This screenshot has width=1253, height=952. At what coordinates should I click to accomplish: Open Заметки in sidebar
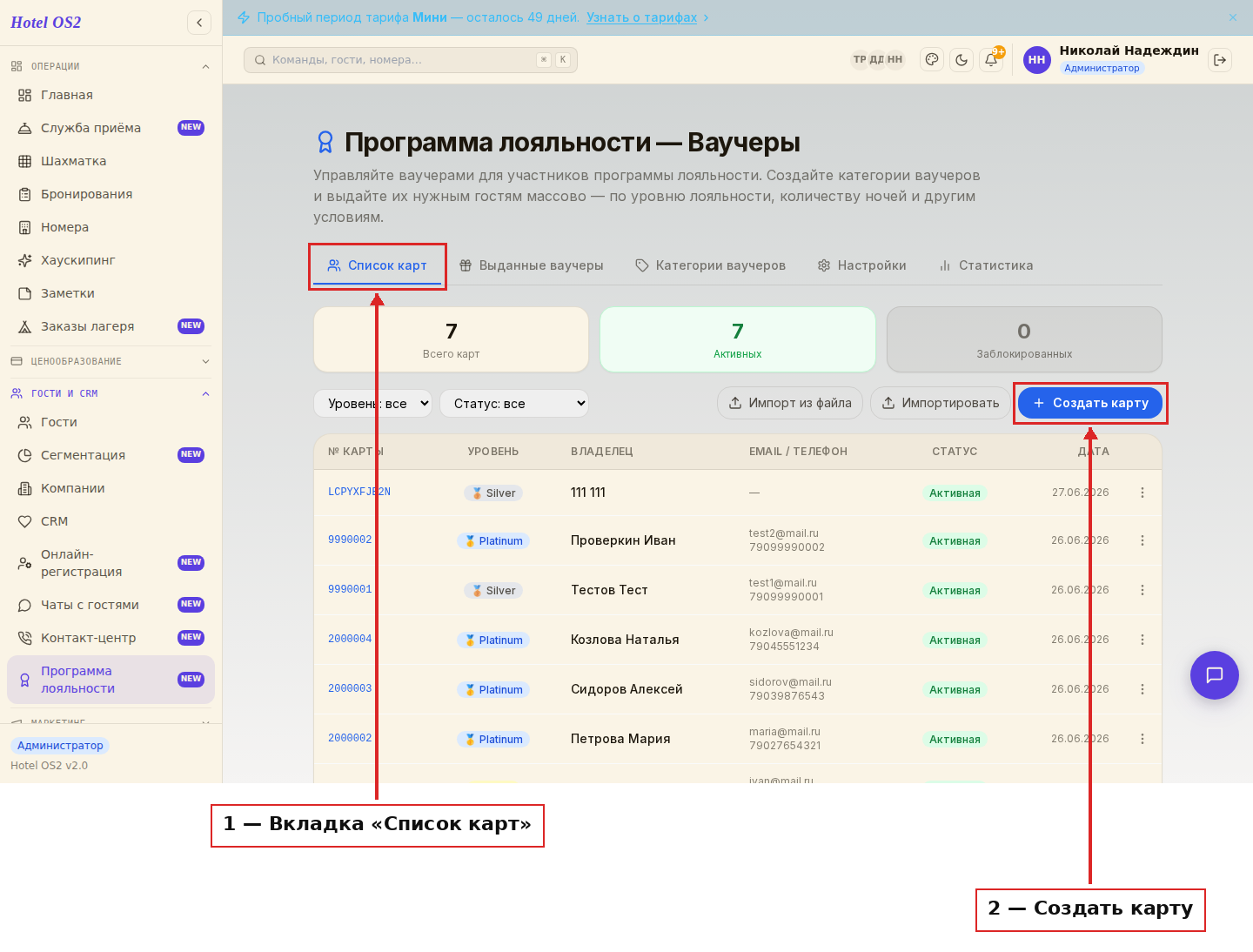pyautogui.click(x=111, y=293)
